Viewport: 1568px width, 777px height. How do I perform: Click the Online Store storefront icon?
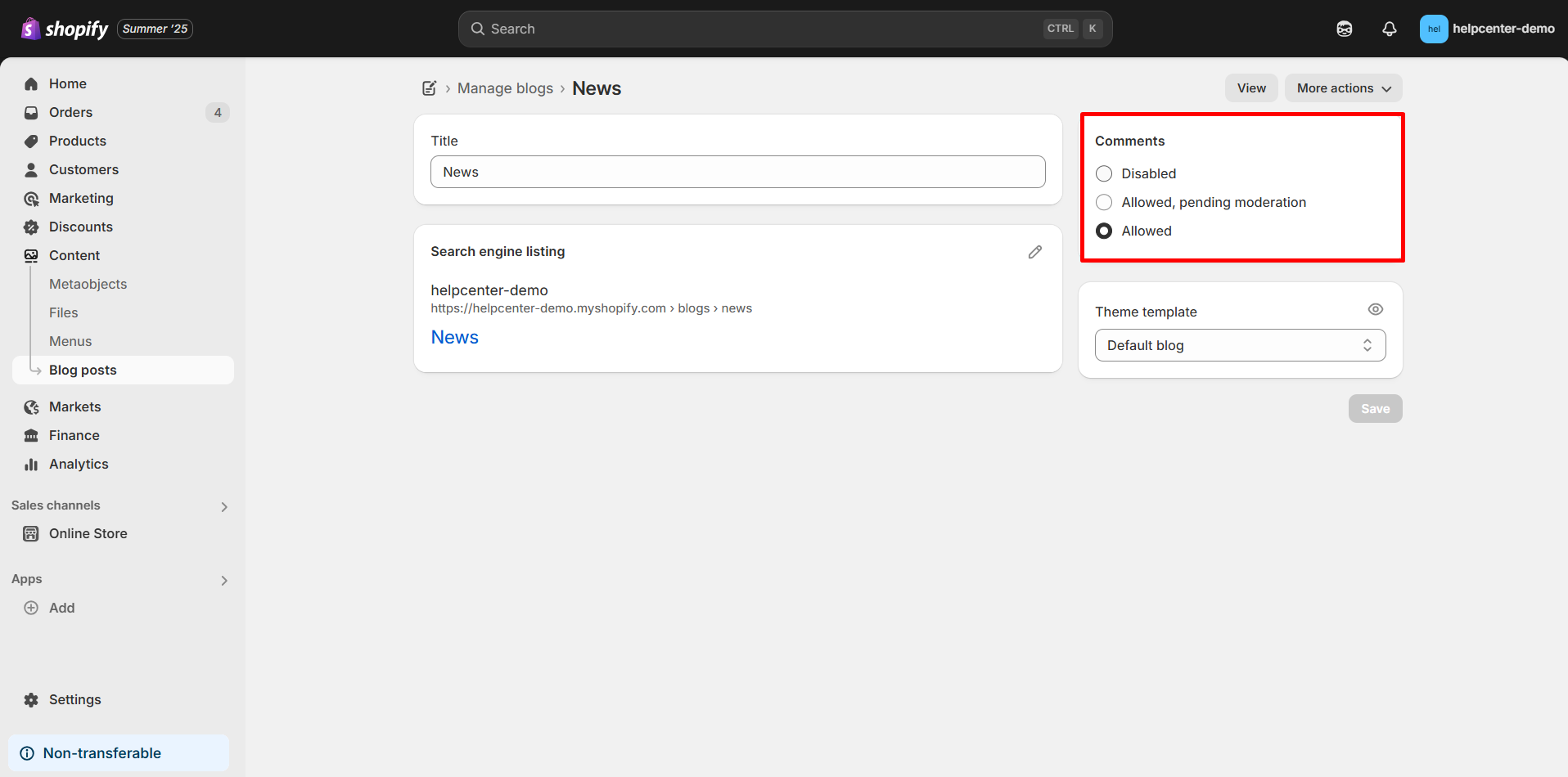click(x=31, y=533)
